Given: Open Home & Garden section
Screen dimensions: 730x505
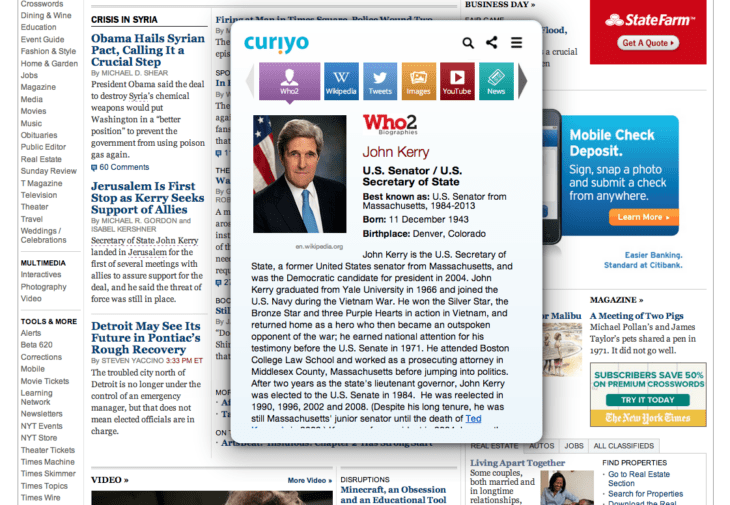Looking at the screenshot, I should click(49, 63).
